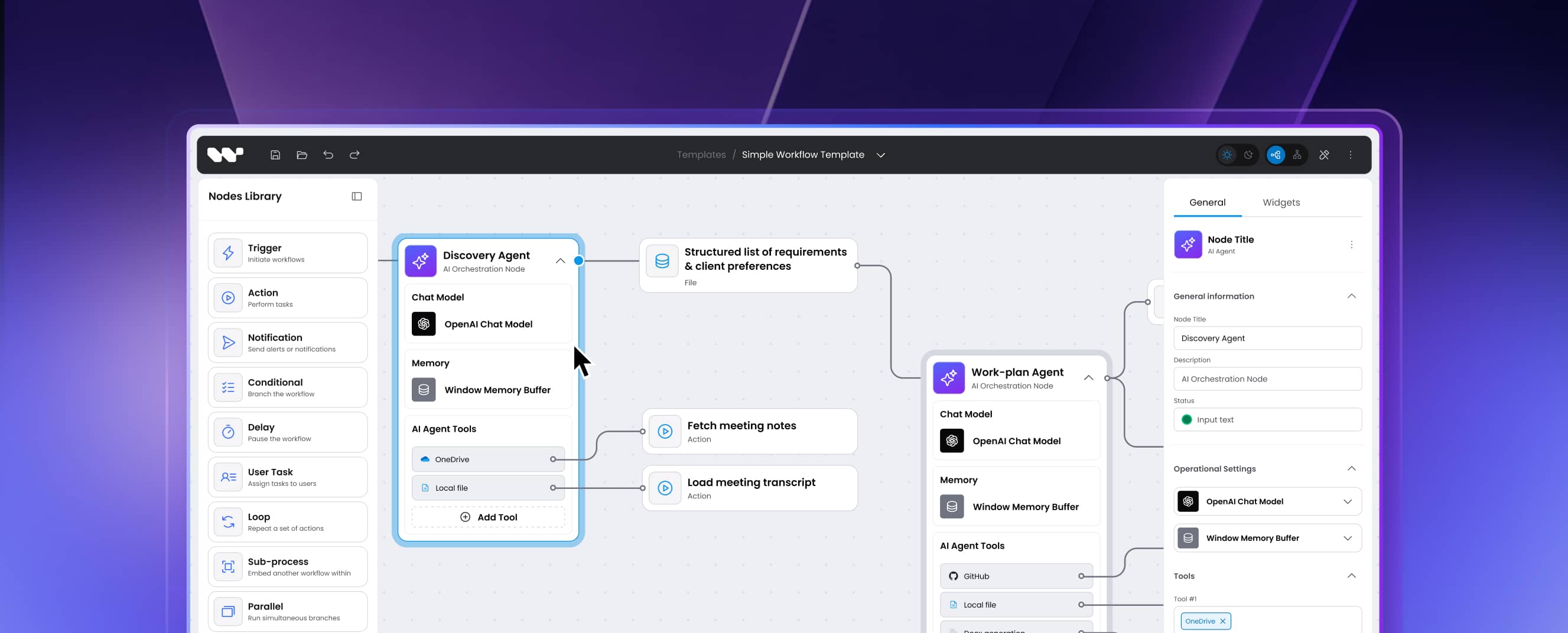Open the Simple Workflow Template dropdown
The width and height of the screenshot is (1568, 633).
[880, 155]
